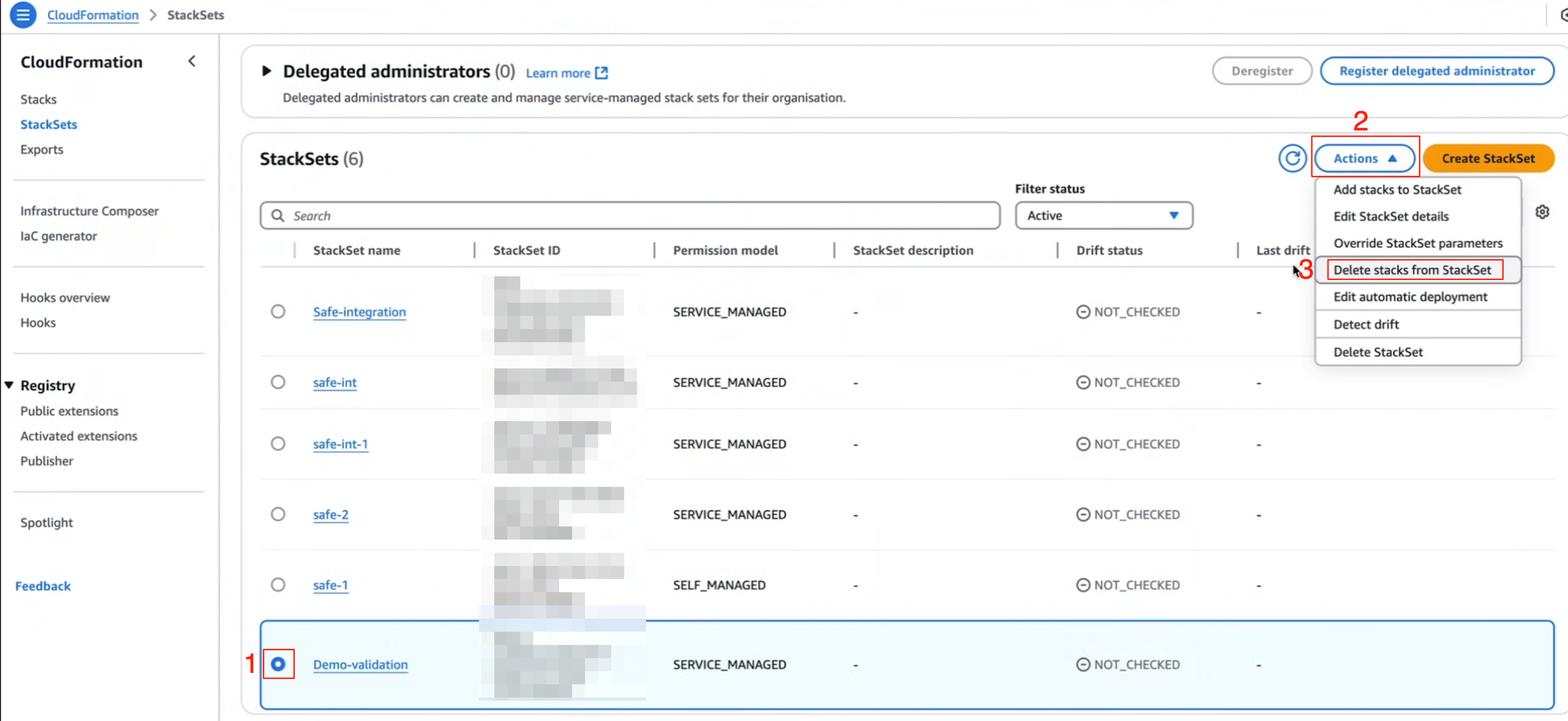
Task: Select the safe-int radio button
Action: tap(278, 382)
